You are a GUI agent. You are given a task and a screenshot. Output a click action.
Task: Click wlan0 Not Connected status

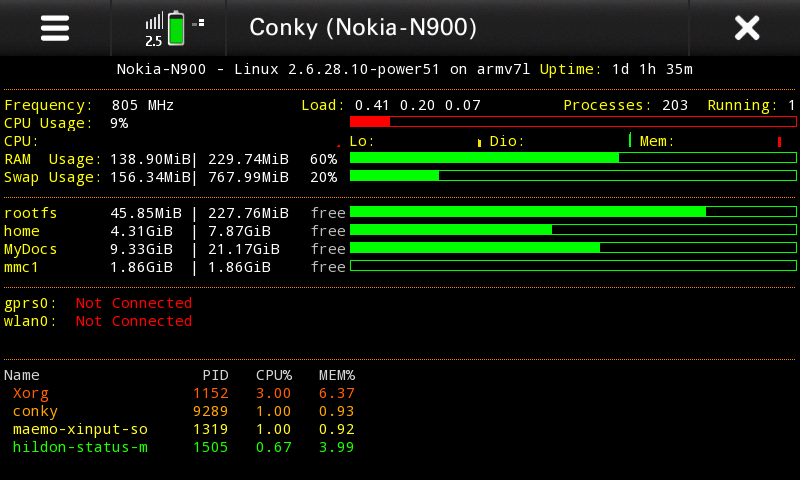point(134,321)
